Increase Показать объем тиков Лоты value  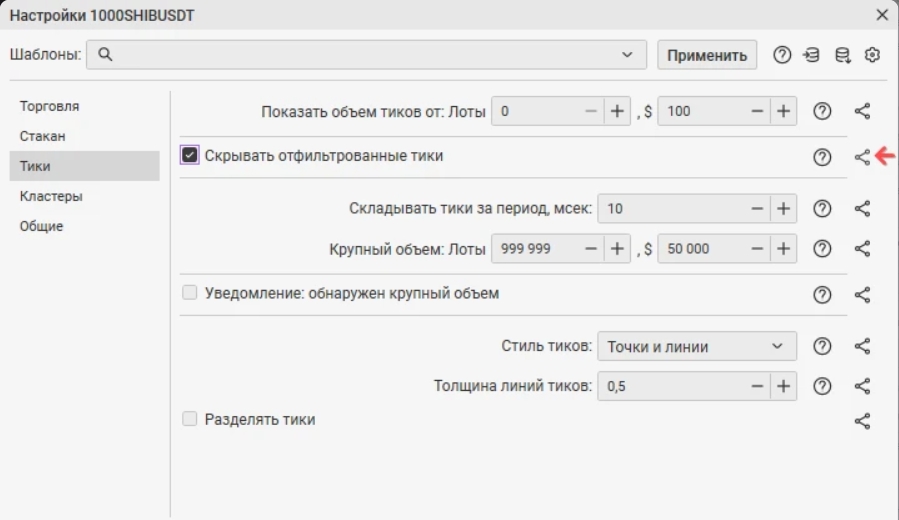click(x=617, y=111)
